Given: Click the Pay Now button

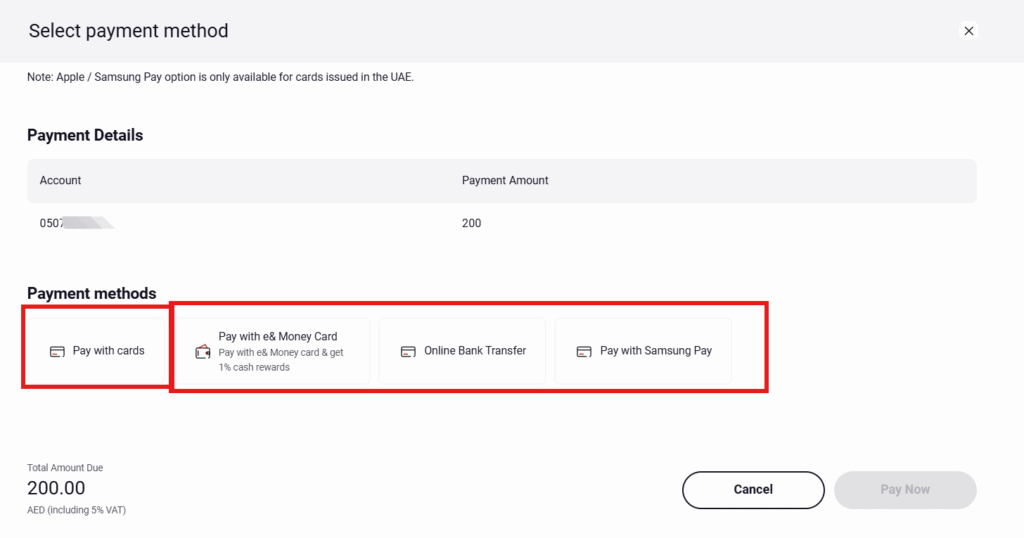Looking at the screenshot, I should [905, 490].
